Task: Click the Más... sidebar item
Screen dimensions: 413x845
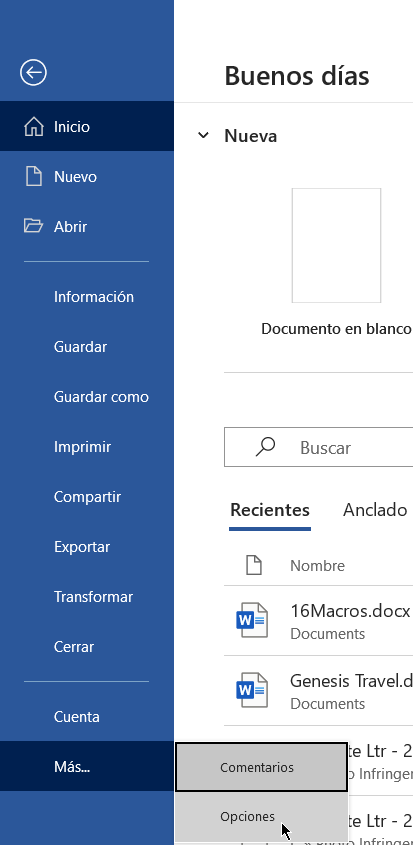Action: pos(87,766)
